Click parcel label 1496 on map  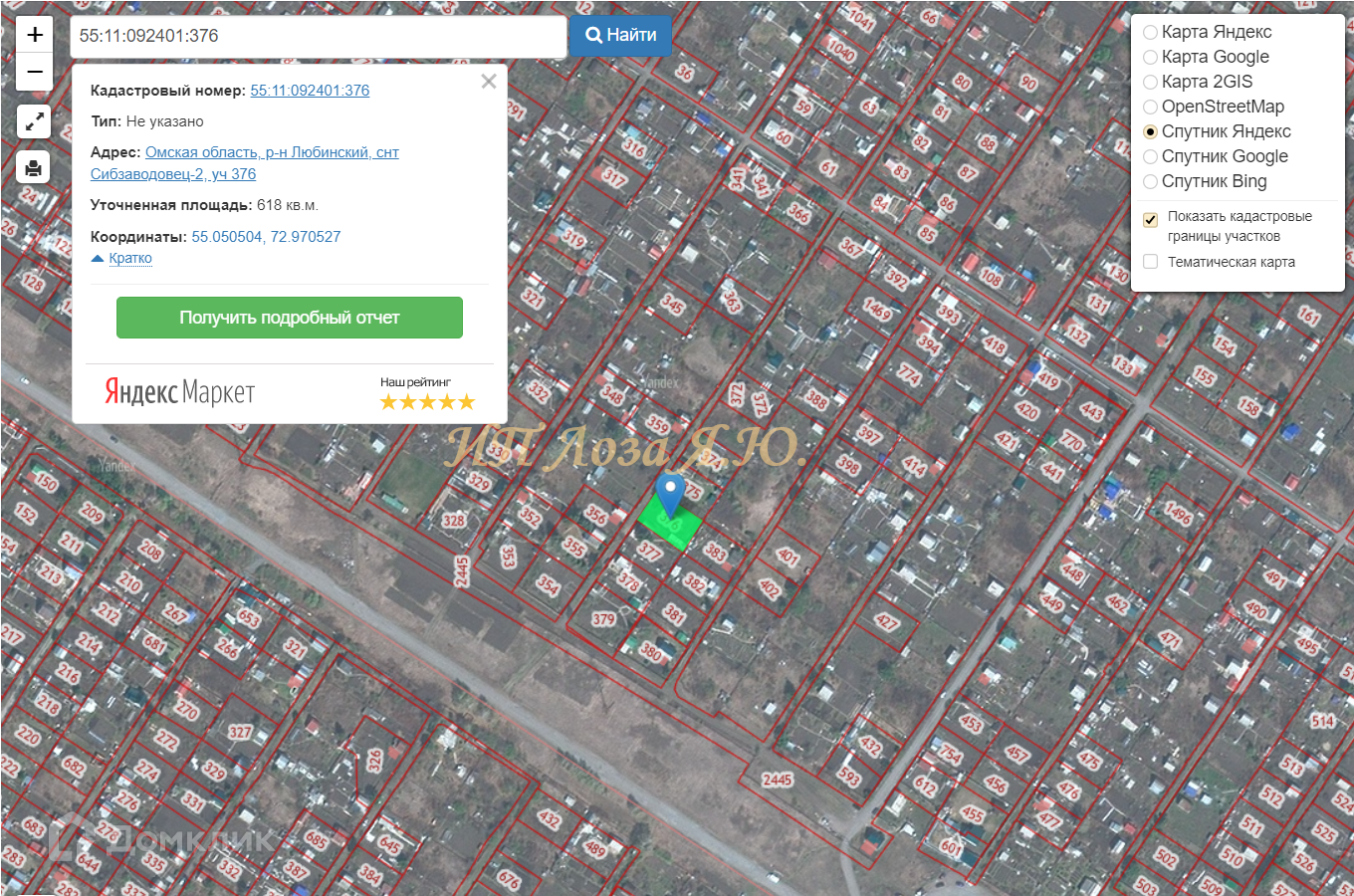coord(1178,515)
